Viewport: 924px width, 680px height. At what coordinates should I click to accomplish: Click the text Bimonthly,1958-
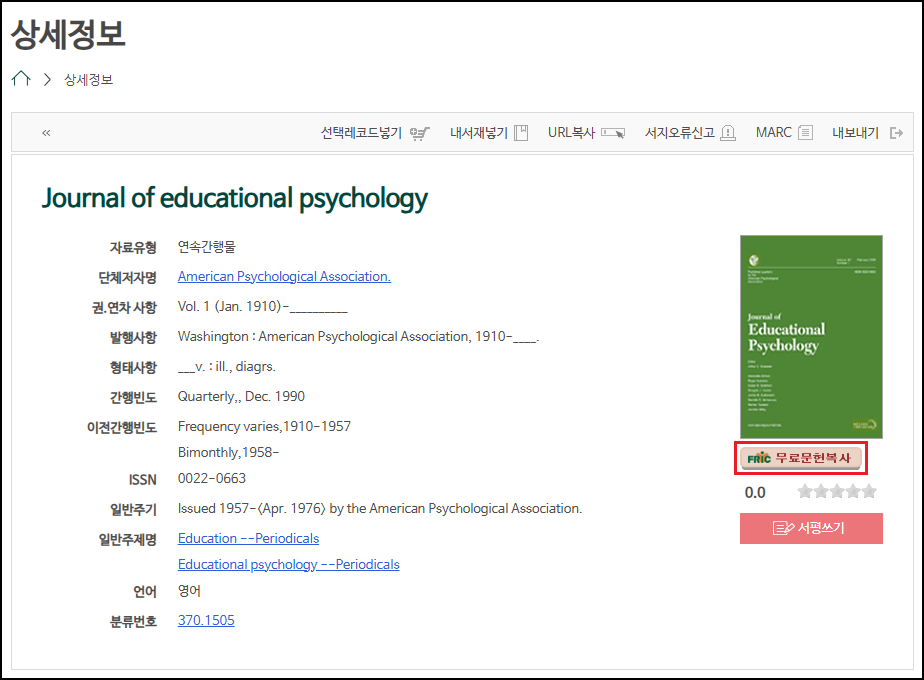pyautogui.click(x=229, y=452)
